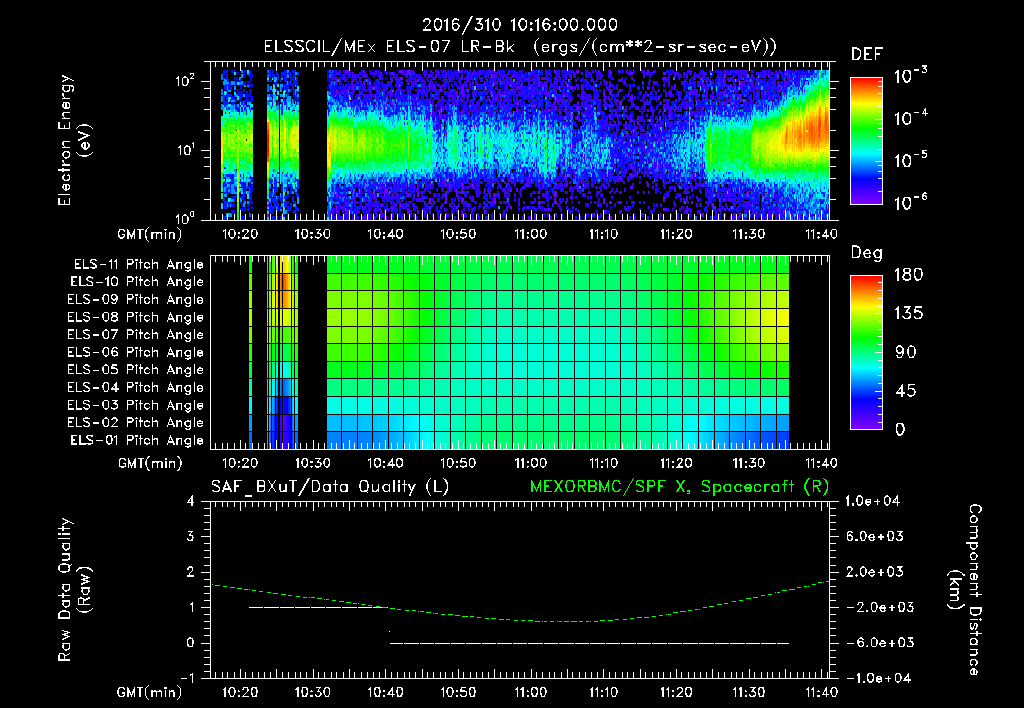Viewport: 1024px width, 708px height.
Task: Click the ELS-10 Pitch Angle row label
Action: pos(137,282)
